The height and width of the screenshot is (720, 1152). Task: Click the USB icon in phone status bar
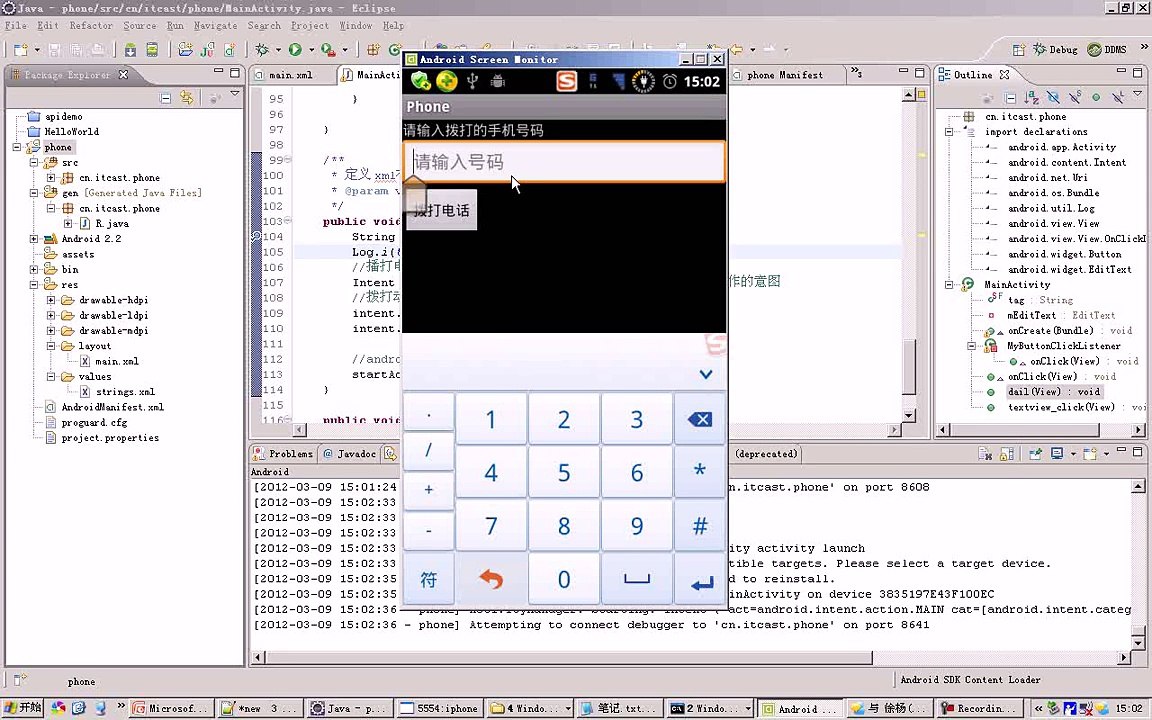click(x=472, y=82)
